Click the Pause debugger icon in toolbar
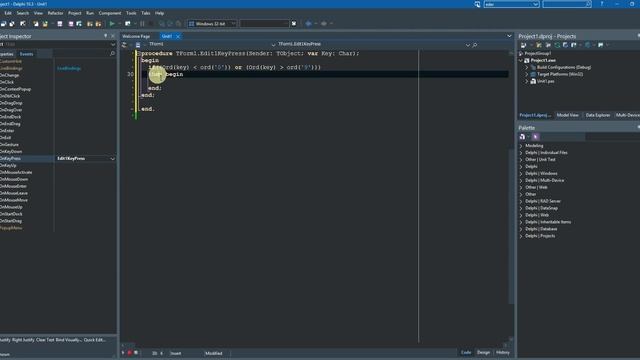Image resolution: width=640 pixels, height=360 pixels. (142, 24)
